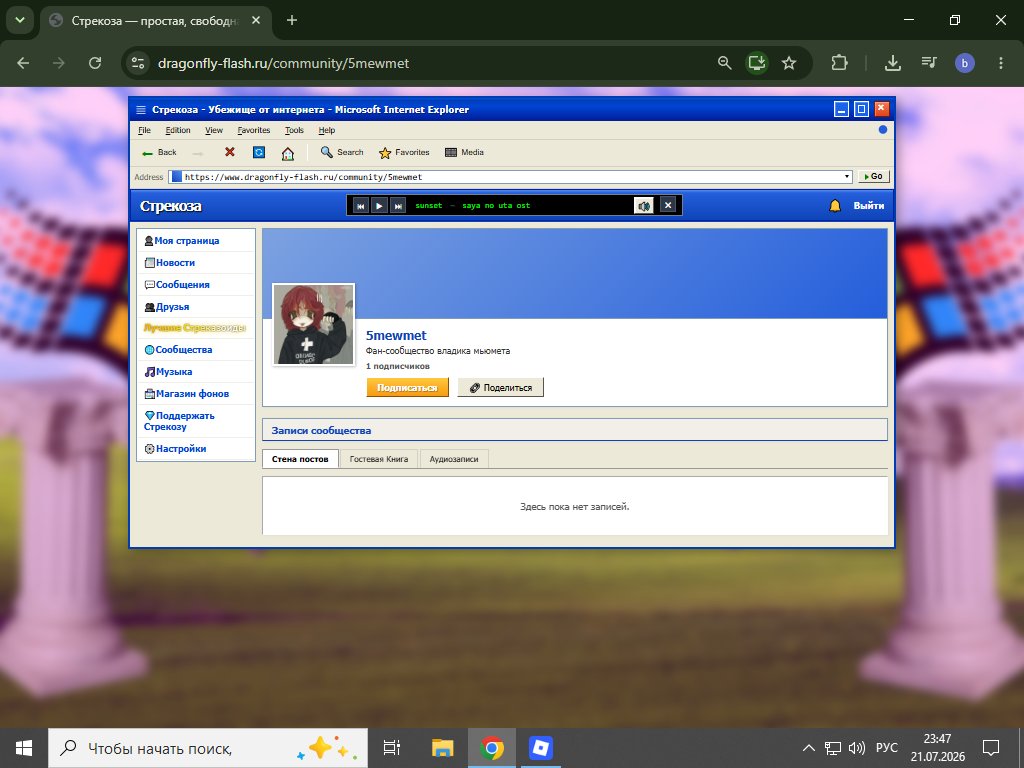Open the Edition menu
The height and width of the screenshot is (768, 1024).
tap(178, 131)
